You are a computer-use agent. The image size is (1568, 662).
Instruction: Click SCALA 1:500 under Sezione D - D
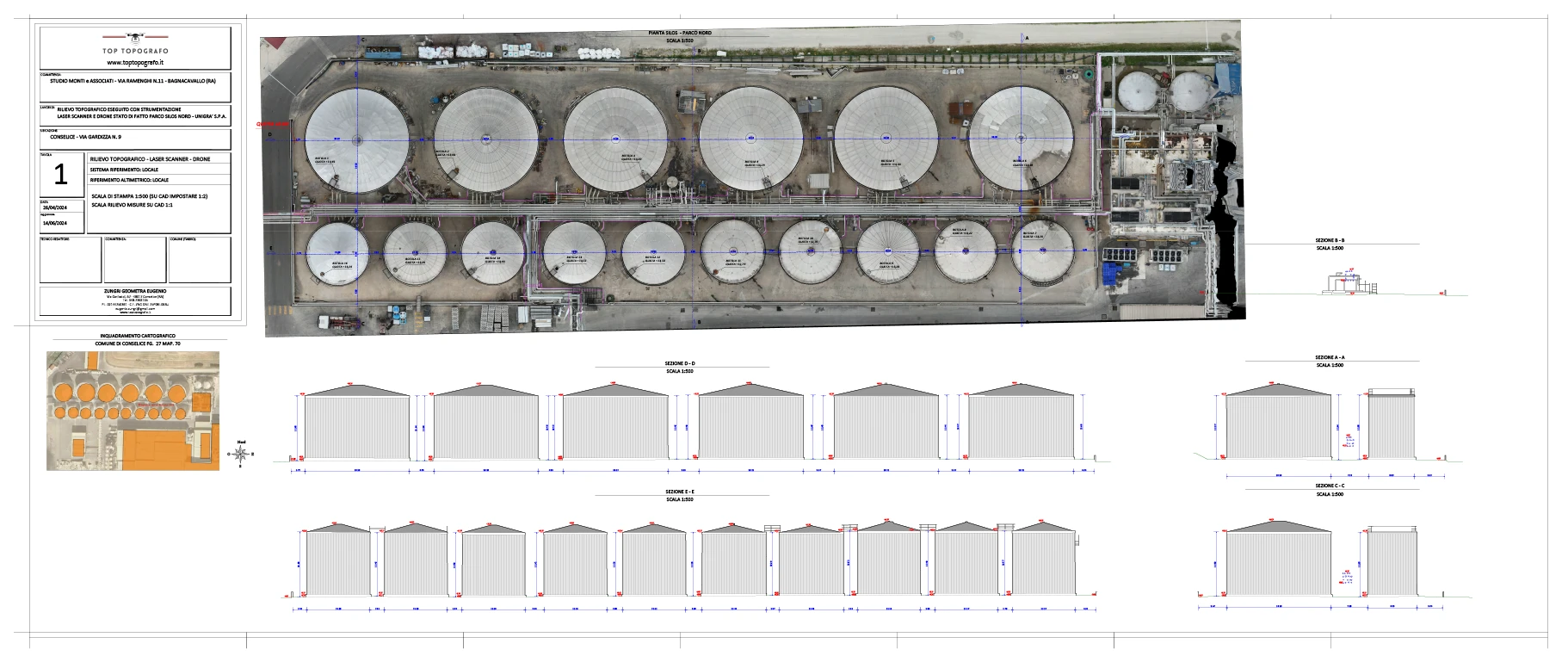coord(680,372)
